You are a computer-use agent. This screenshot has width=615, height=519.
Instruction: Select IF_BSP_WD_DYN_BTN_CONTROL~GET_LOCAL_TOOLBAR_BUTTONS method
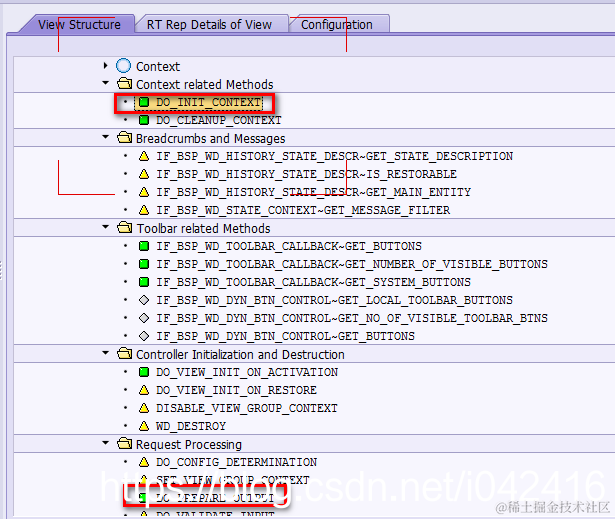coord(334,300)
